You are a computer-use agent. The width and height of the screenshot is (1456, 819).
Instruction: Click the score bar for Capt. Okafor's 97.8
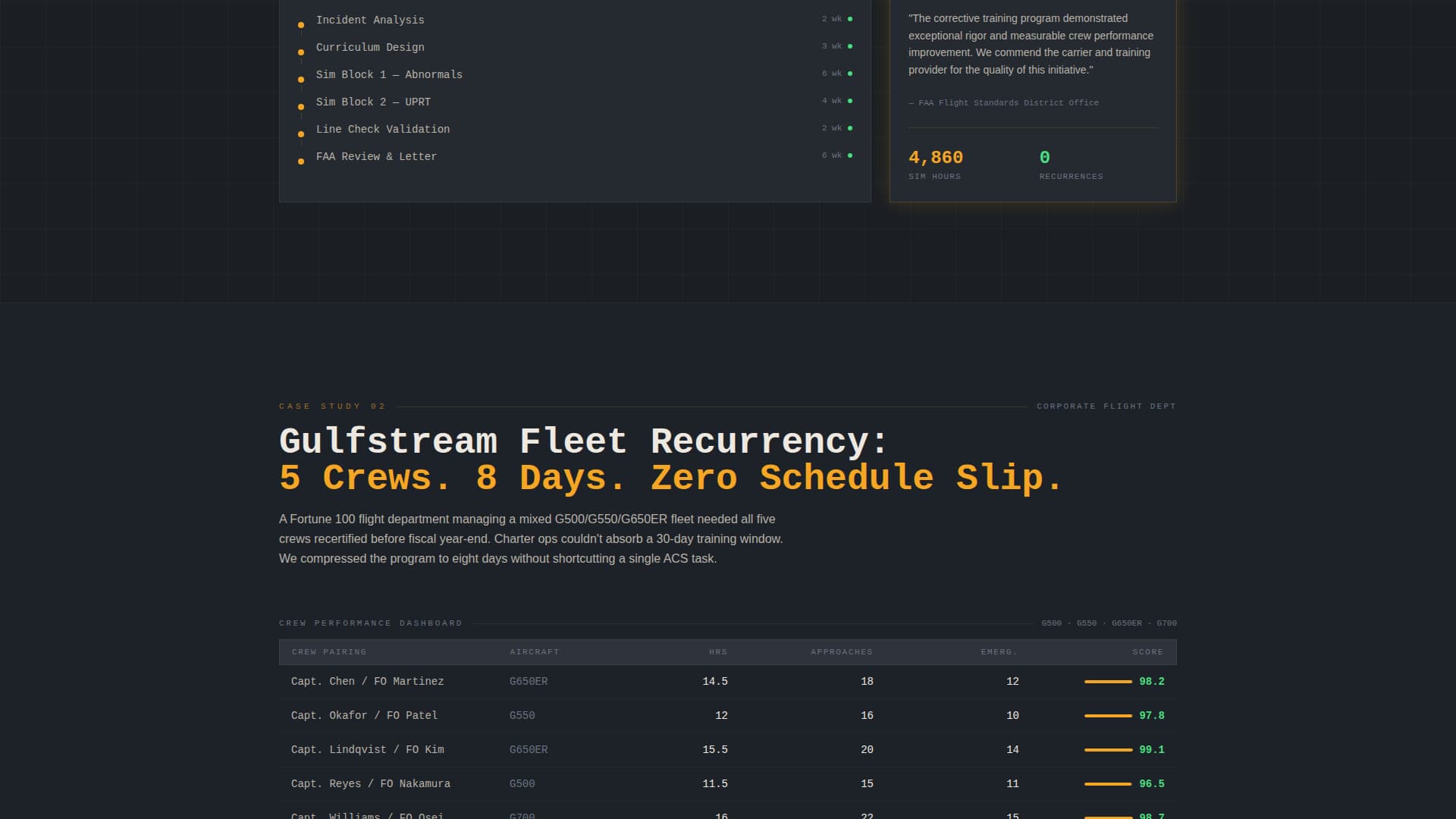click(1108, 716)
